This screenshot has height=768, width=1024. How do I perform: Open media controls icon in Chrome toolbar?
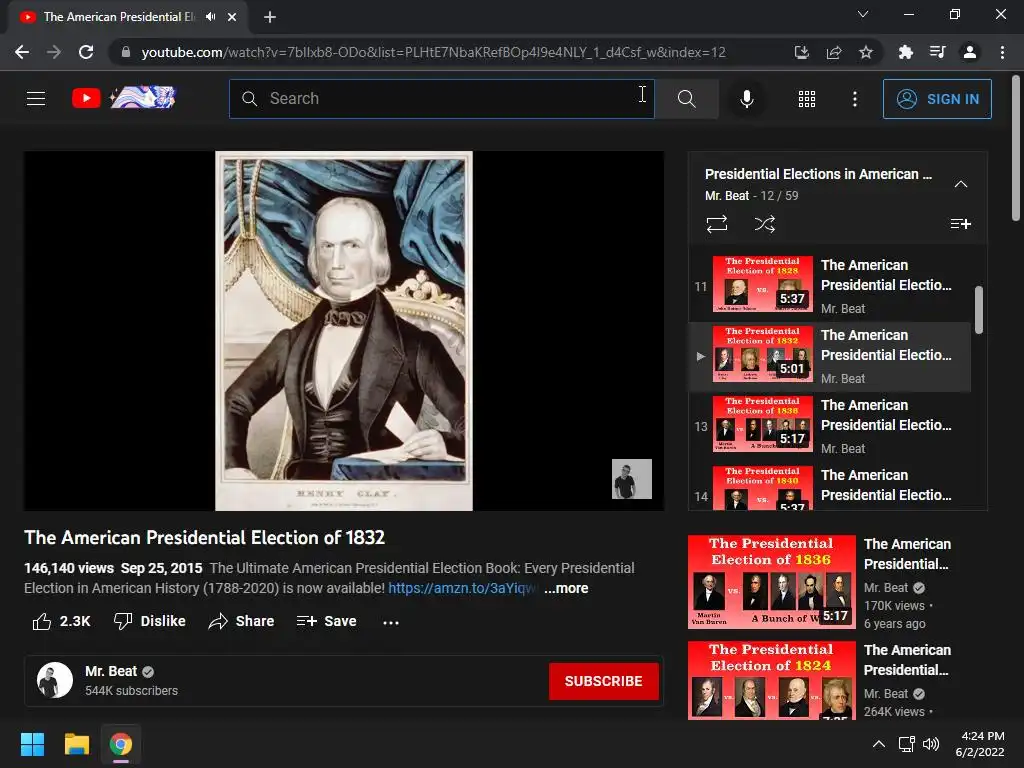(937, 52)
